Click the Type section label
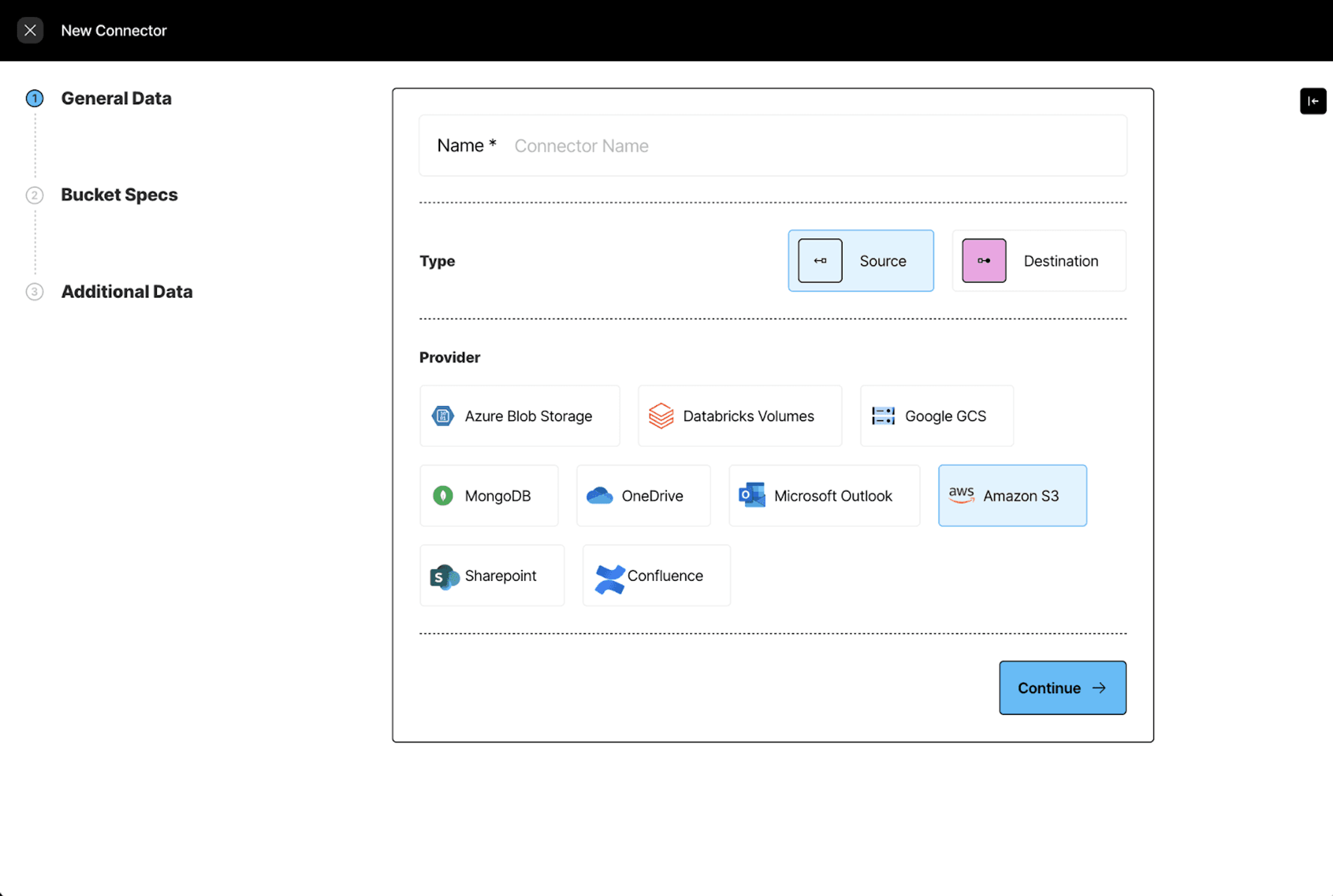 pos(437,261)
